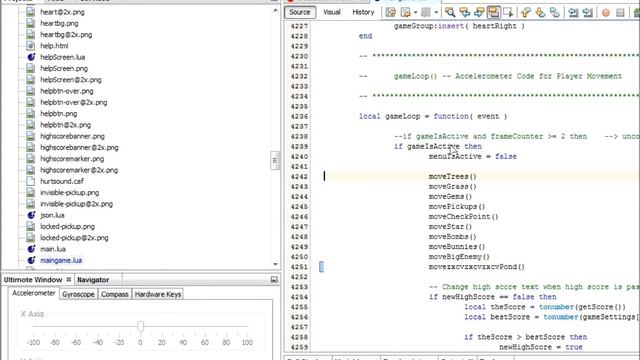
Task: Open the Forward history dropdown arrow
Action: pyautogui.click(x=436, y=12)
